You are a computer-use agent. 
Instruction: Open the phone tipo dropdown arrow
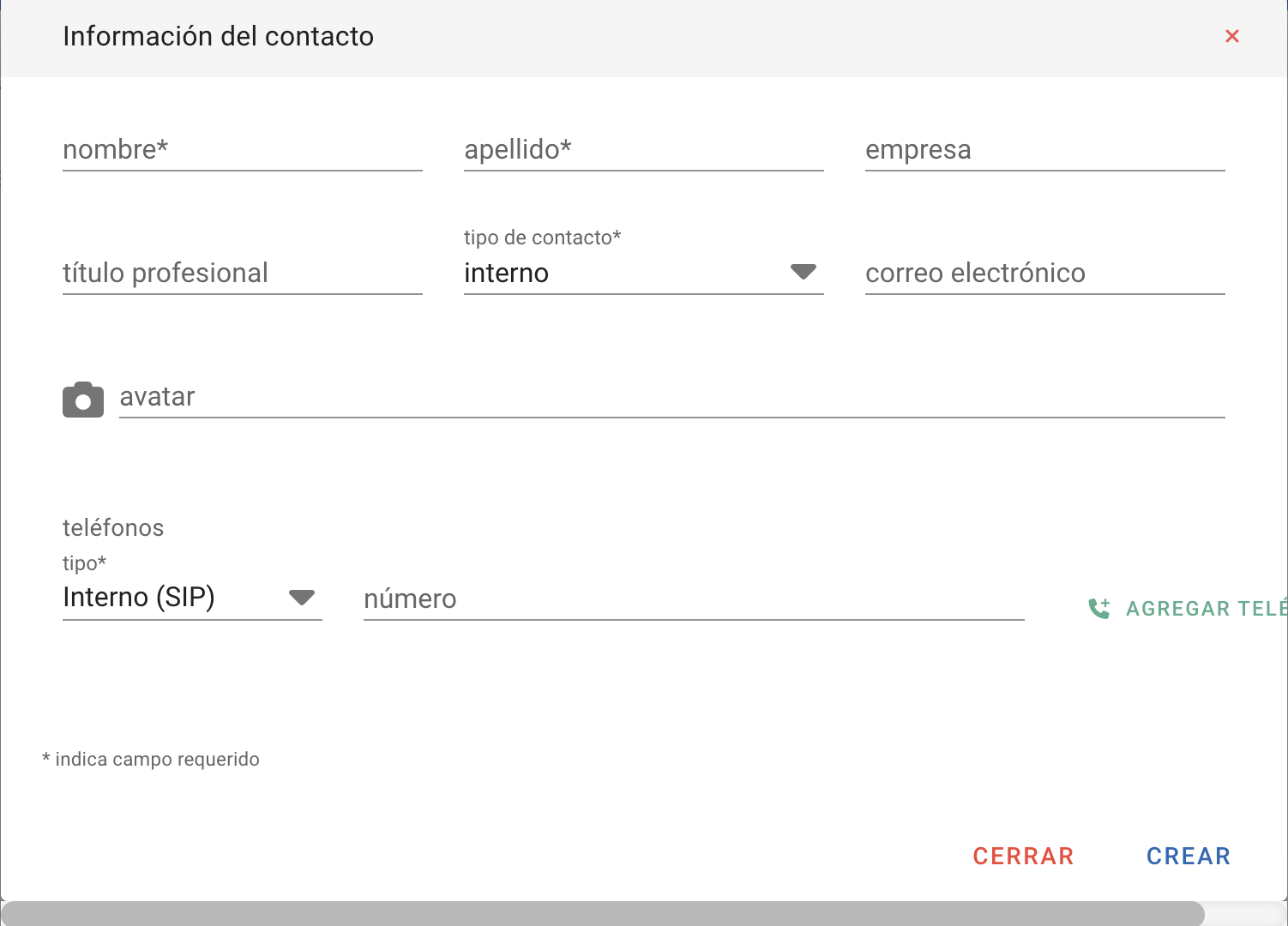(302, 598)
